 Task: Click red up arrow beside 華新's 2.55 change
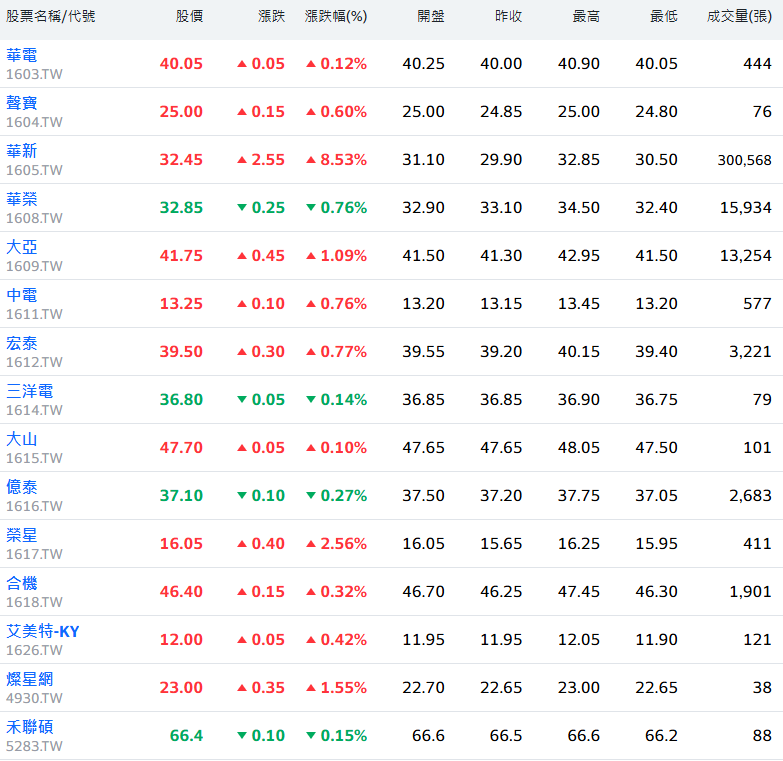[242, 160]
